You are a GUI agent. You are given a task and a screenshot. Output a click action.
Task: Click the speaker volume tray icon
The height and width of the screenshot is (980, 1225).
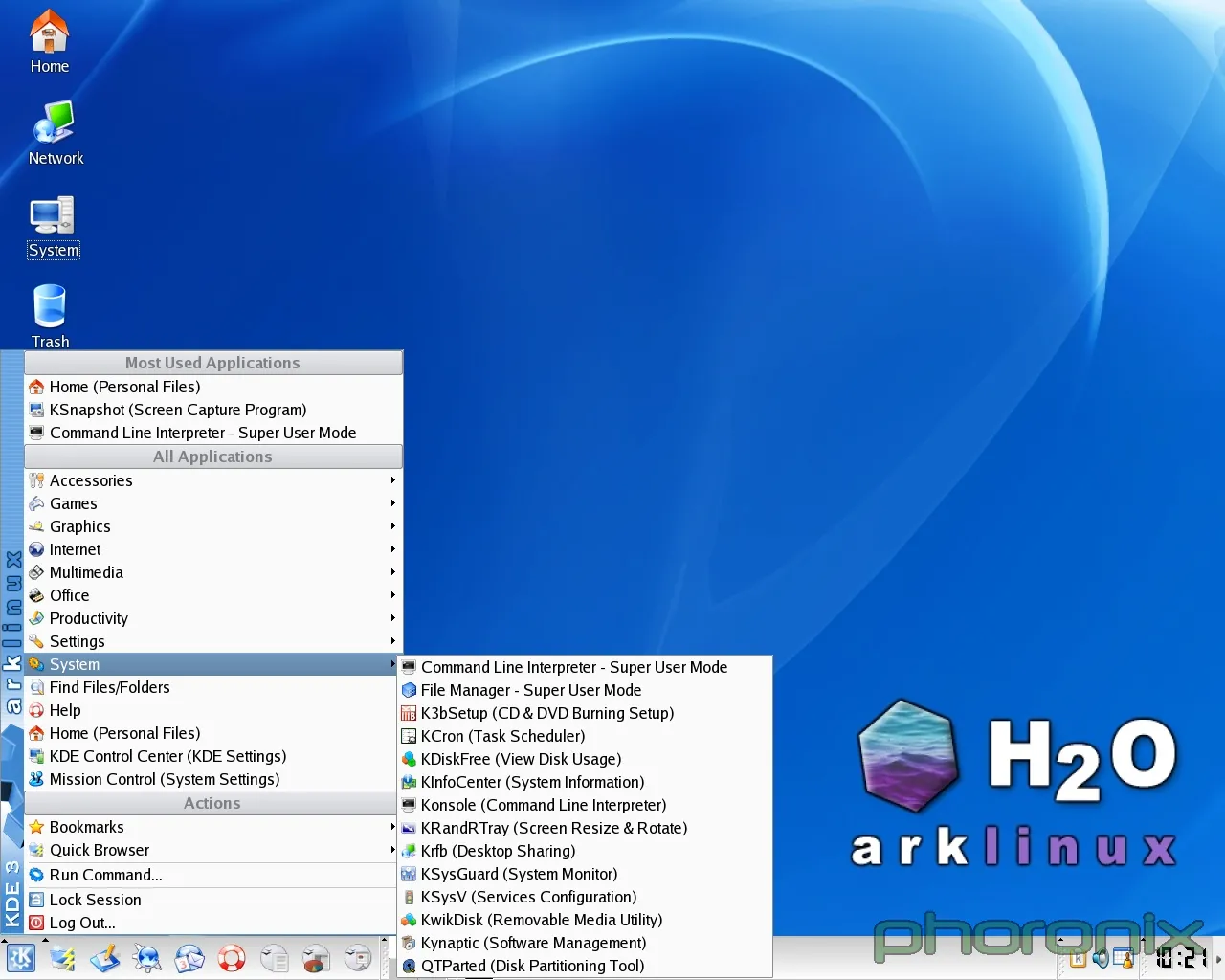point(1101,957)
